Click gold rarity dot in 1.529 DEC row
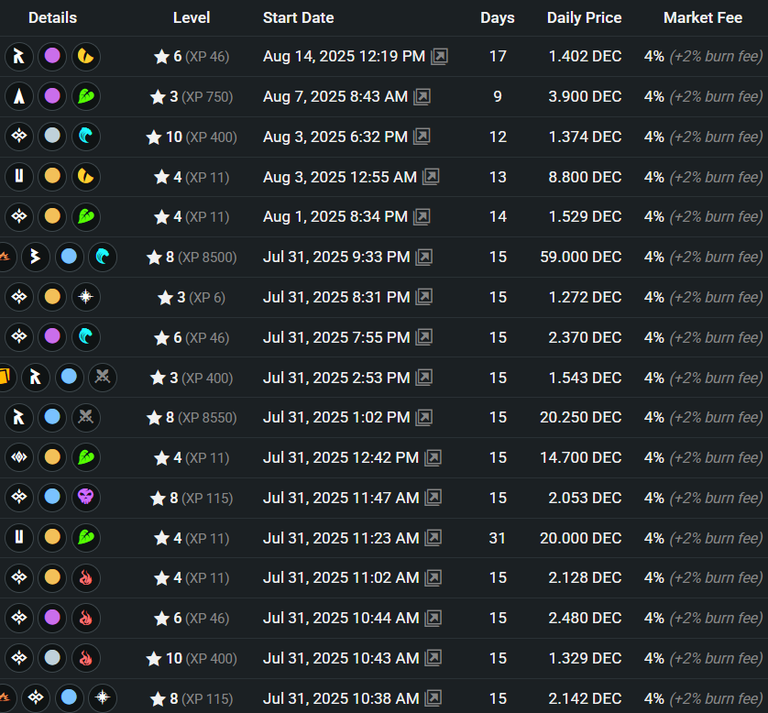Screen dimensions: 768x713 [x=52, y=216]
